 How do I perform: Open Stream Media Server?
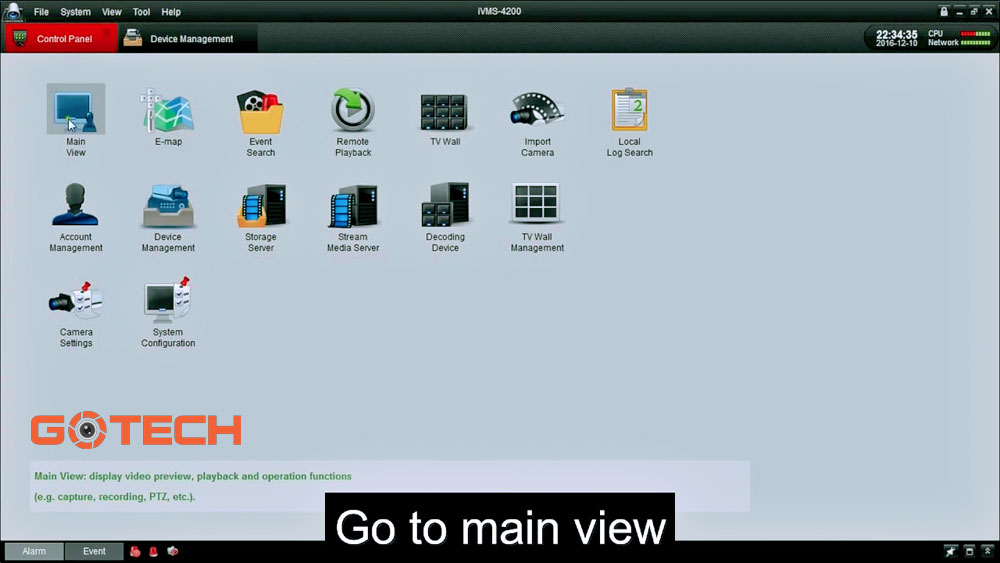(353, 206)
